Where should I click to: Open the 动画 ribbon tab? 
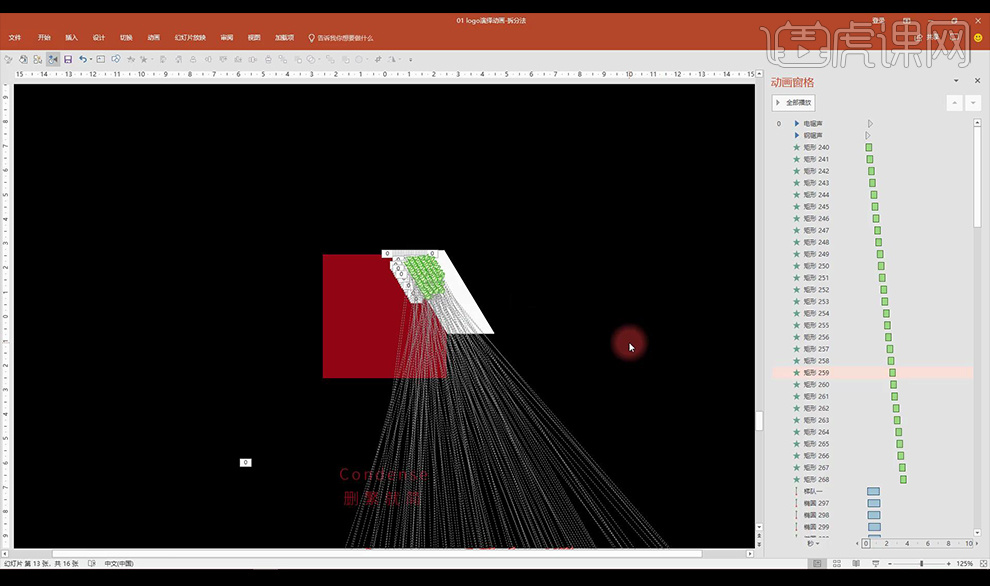(153, 38)
